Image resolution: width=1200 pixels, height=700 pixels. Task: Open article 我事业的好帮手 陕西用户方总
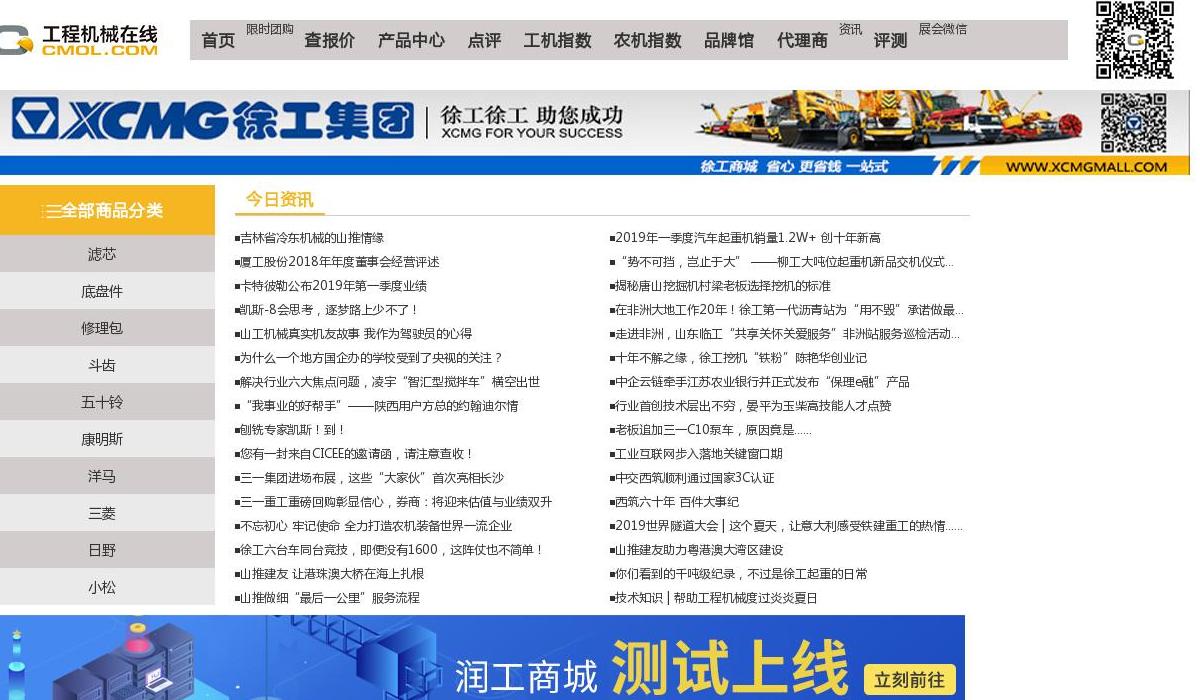[x=377, y=406]
